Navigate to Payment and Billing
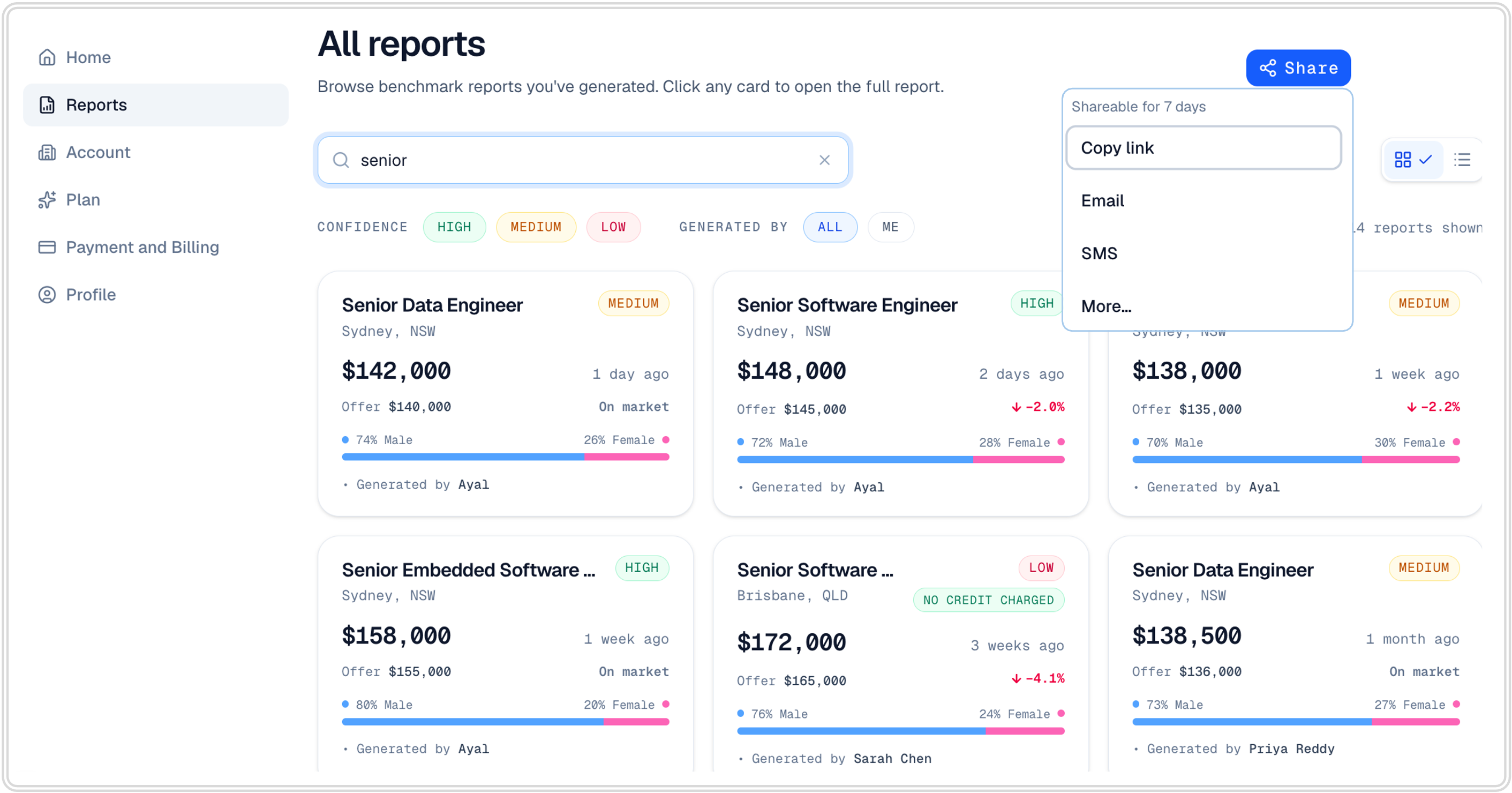1512x793 pixels. pos(155,247)
